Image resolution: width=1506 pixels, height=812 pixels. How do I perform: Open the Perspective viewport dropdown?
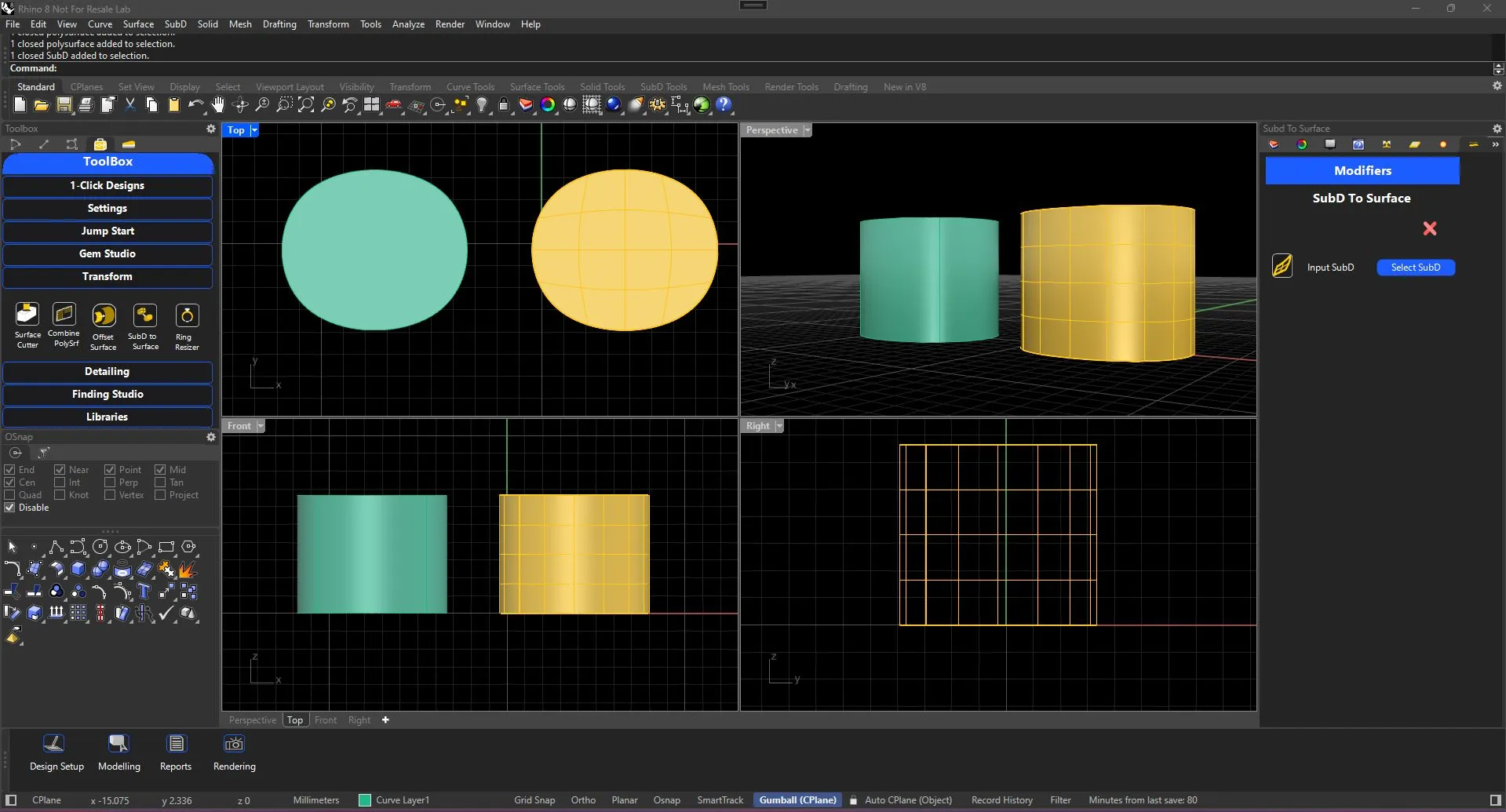coord(808,130)
